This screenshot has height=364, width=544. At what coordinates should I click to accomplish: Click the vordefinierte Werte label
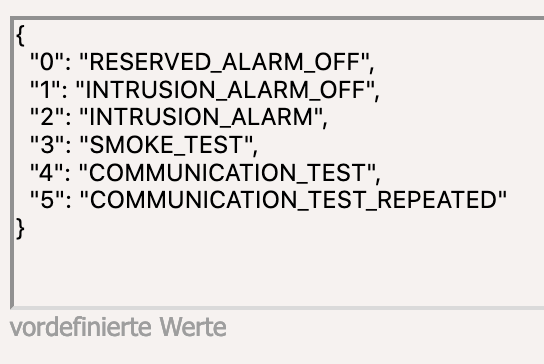[x=118, y=327]
